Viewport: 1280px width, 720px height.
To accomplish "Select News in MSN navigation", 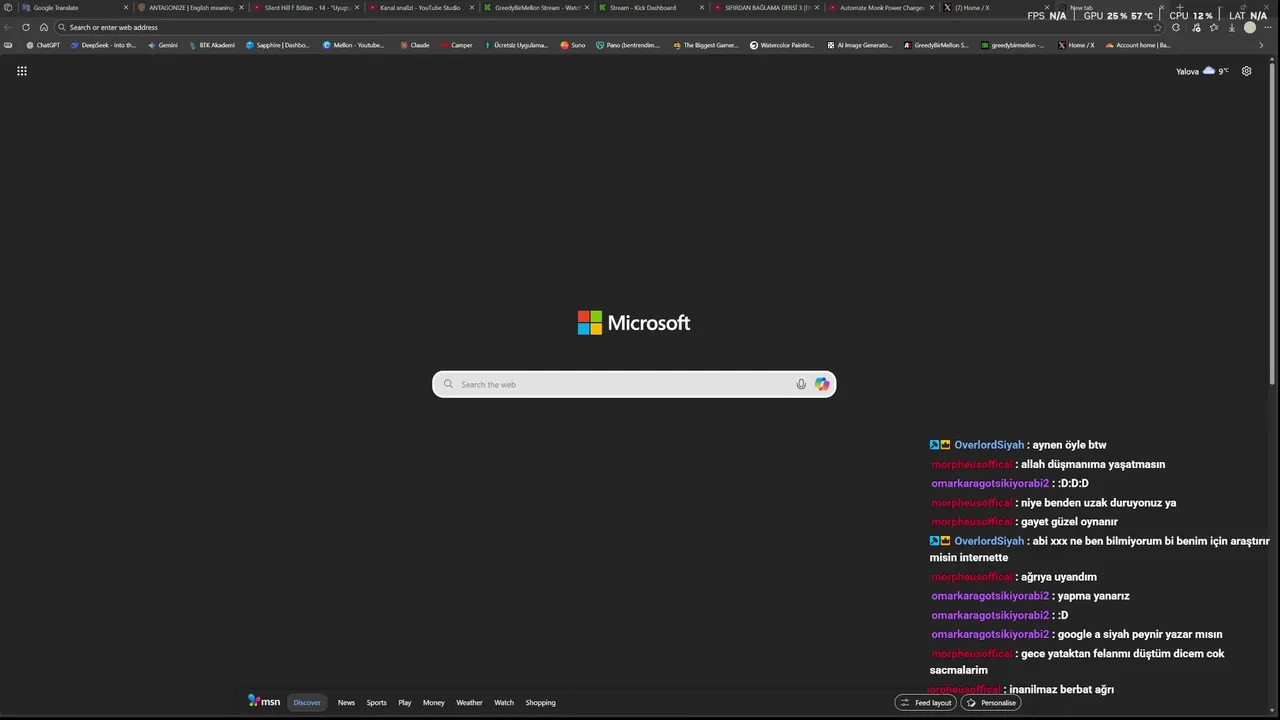I will 346,702.
